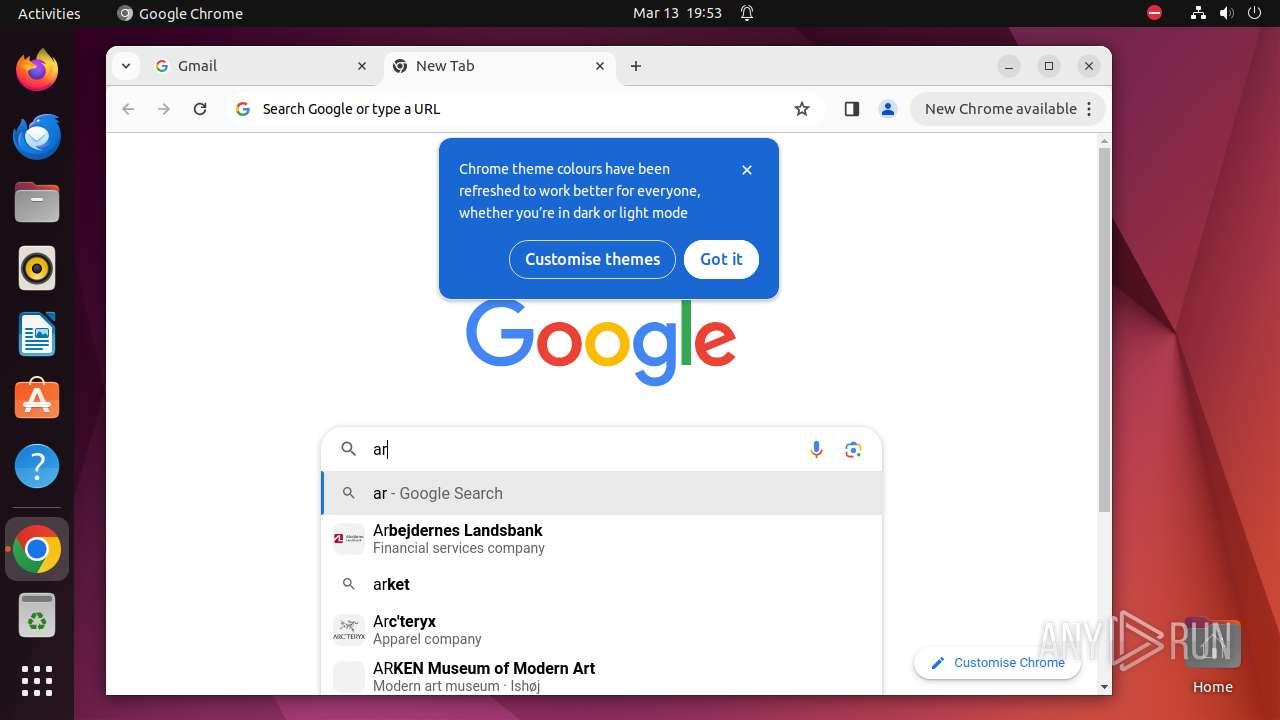Select the 'arket' search suggestion
This screenshot has height=720, width=1280.
pos(602,584)
